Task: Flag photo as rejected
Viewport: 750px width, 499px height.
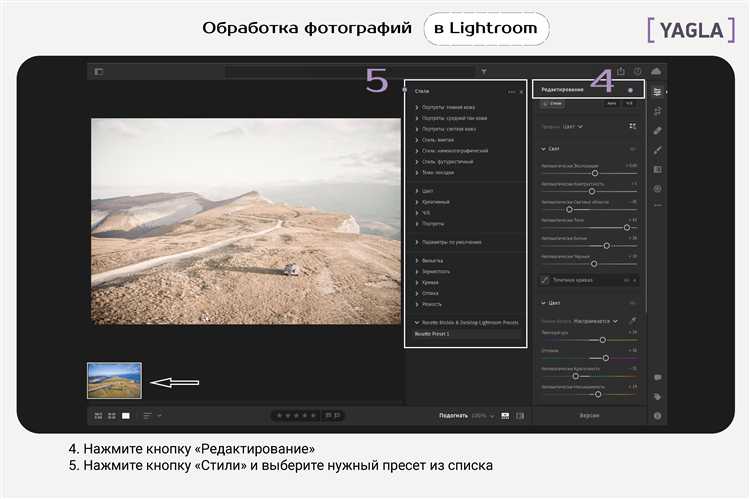Action: coord(337,415)
